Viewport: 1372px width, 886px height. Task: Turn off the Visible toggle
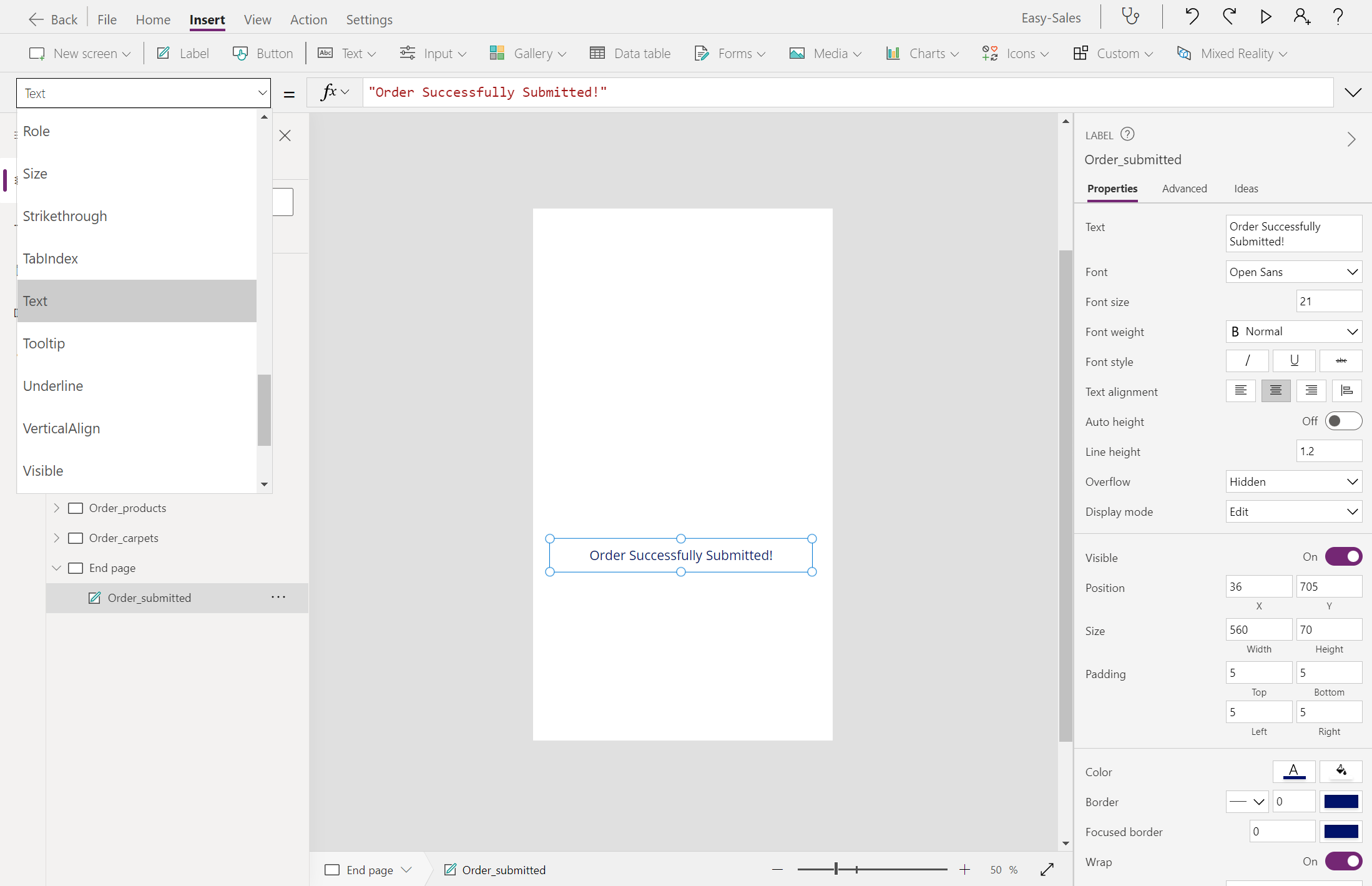[1343, 557]
